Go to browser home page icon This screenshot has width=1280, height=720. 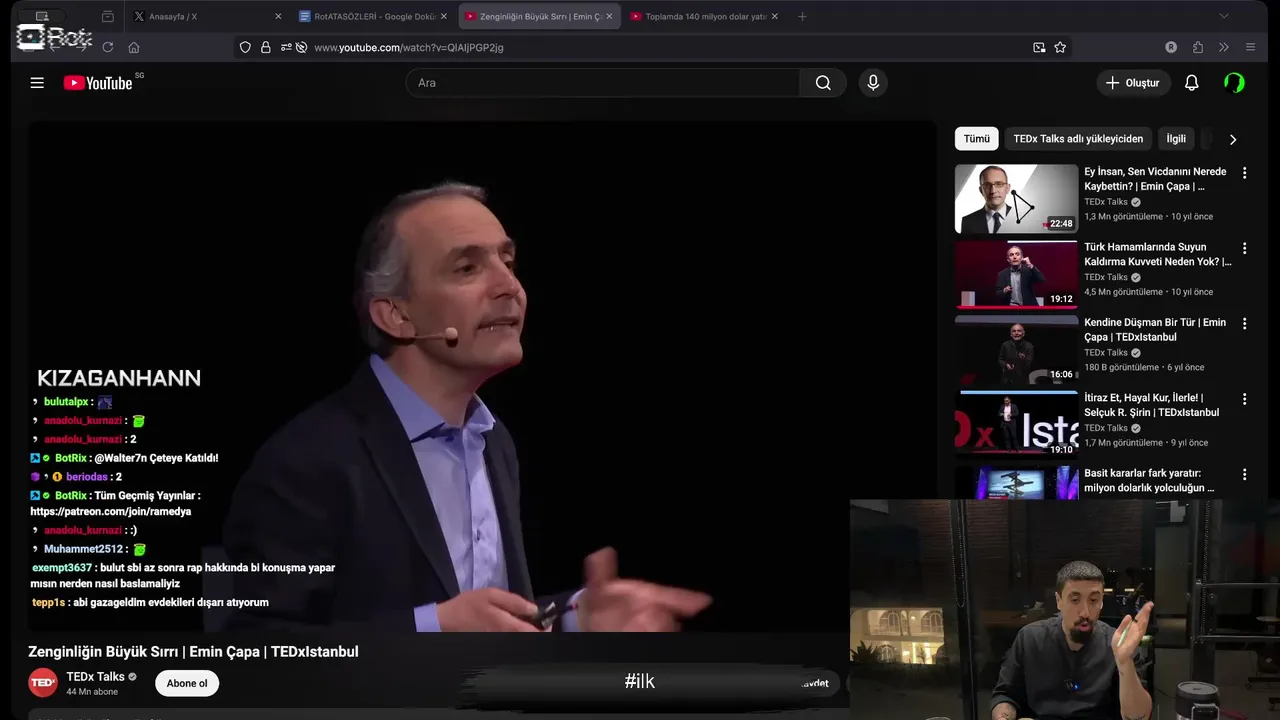click(134, 47)
